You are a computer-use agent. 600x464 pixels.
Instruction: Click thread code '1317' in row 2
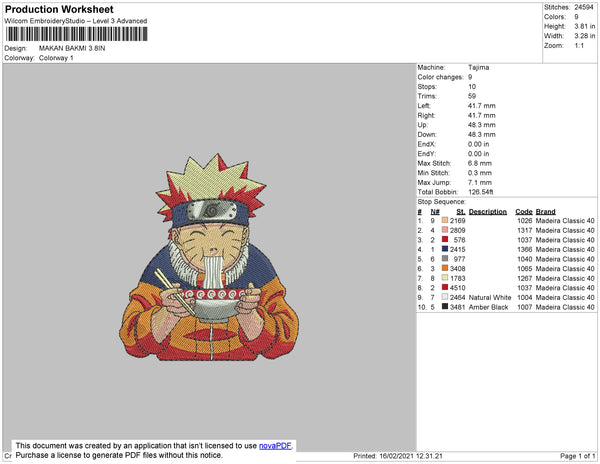click(x=525, y=230)
